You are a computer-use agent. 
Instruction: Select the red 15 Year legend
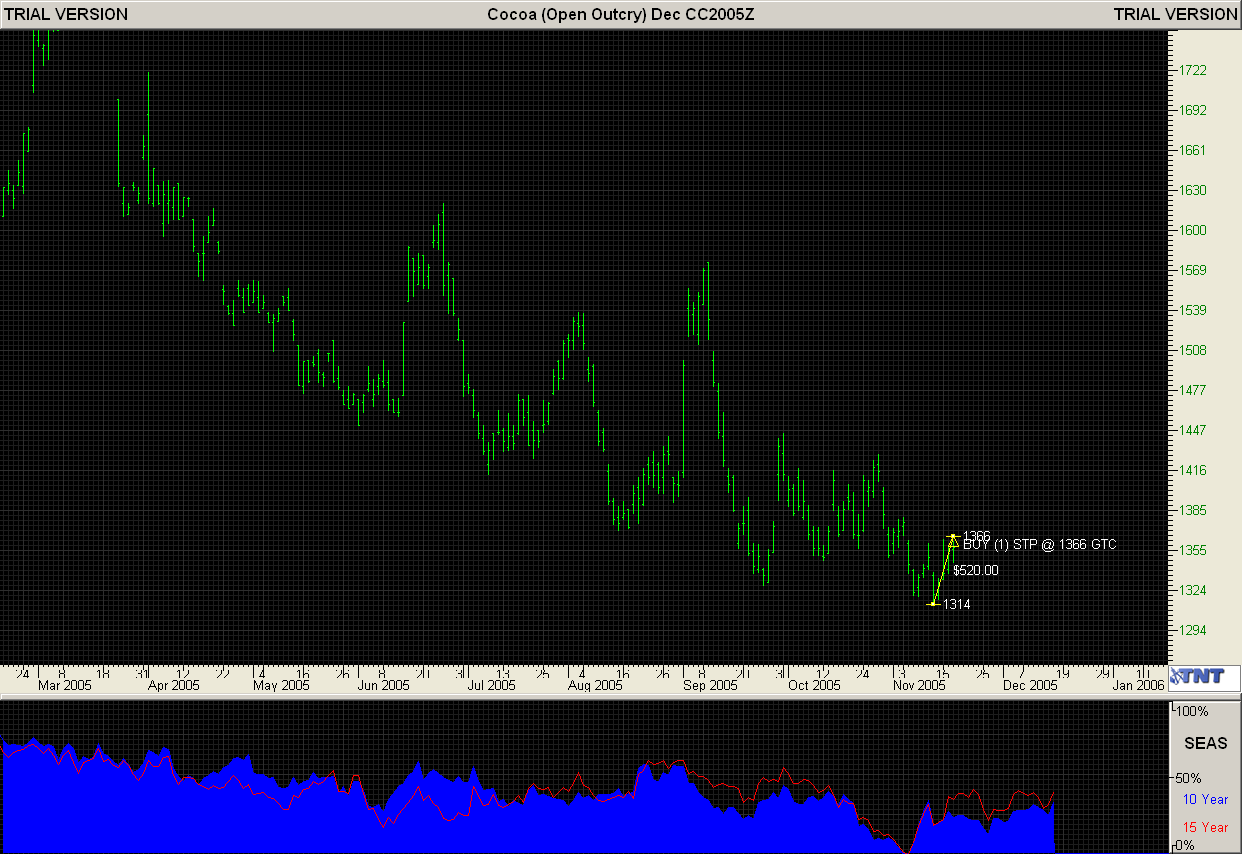click(x=1205, y=827)
